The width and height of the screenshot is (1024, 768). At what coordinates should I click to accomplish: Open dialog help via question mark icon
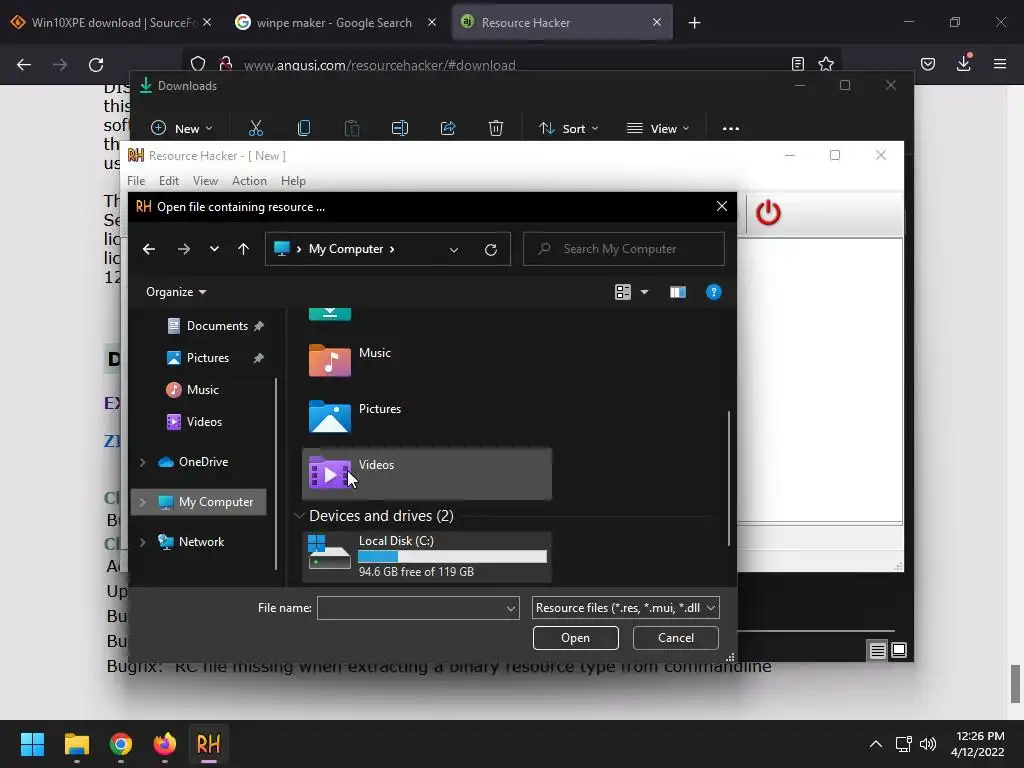(714, 292)
